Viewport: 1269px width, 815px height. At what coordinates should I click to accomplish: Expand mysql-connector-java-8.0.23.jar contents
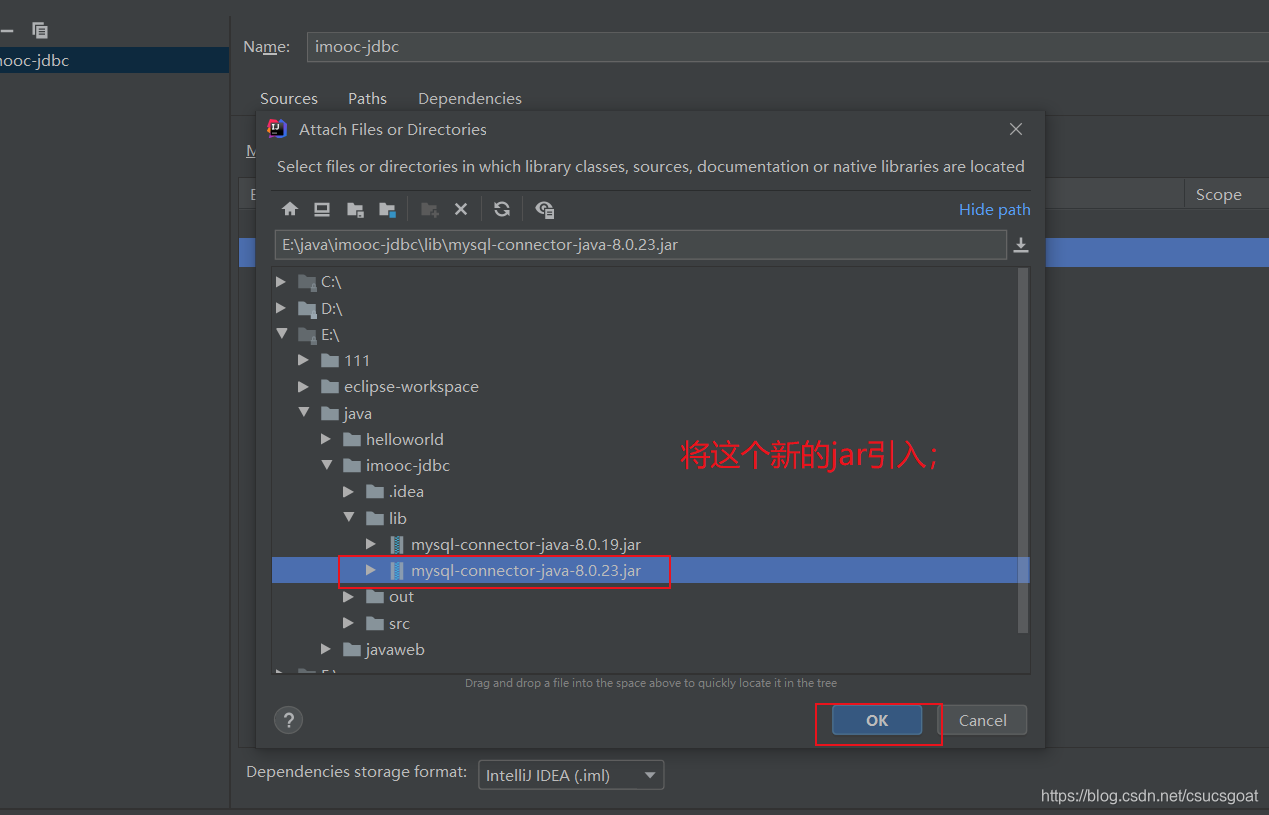(x=371, y=570)
